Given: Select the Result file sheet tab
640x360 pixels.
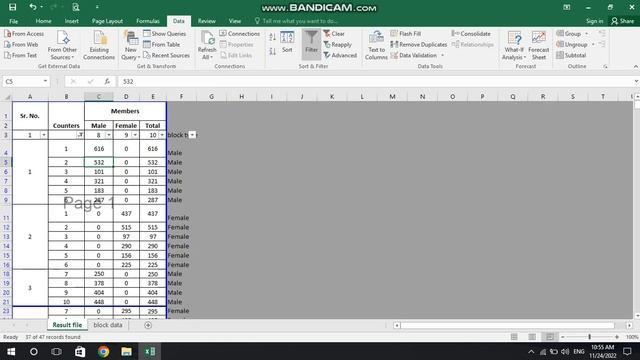Looking at the screenshot, I should (67, 325).
